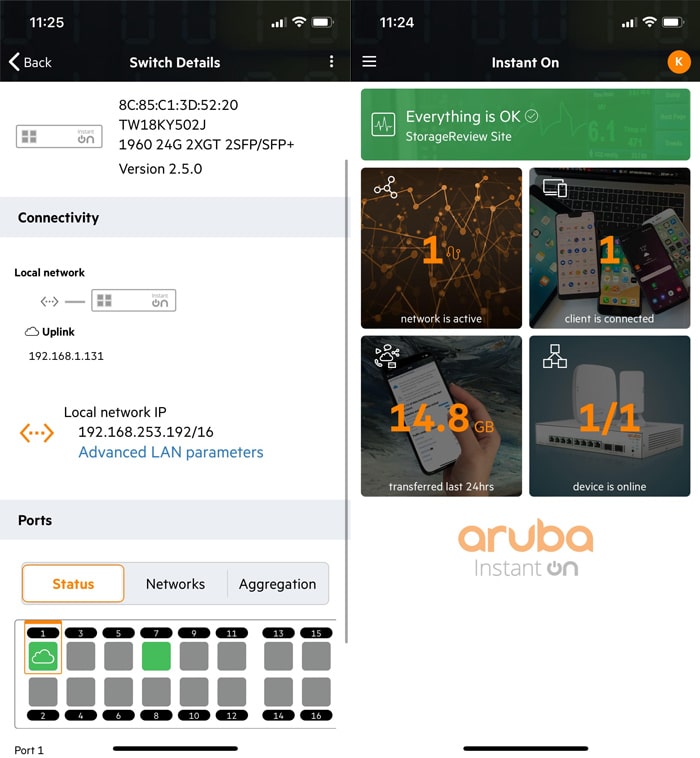Open the three-dot menu in Switch Details
This screenshot has height=758, width=700.
(x=331, y=61)
